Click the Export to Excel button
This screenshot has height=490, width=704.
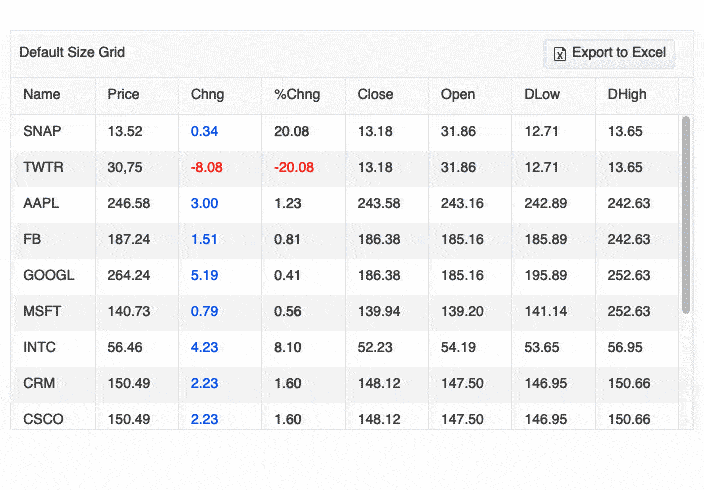coord(609,53)
